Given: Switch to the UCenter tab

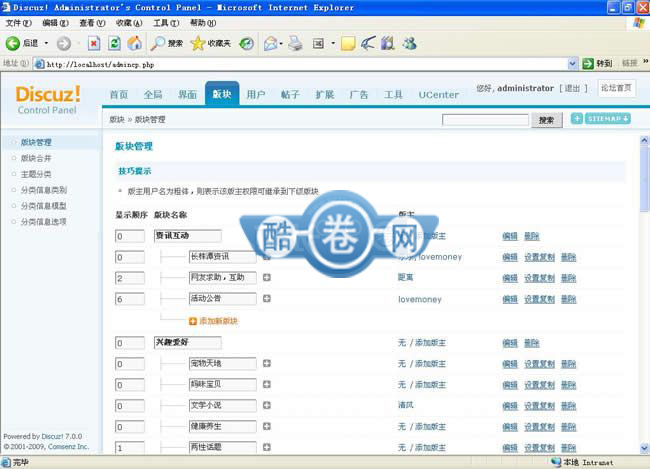Looking at the screenshot, I should 439,95.
